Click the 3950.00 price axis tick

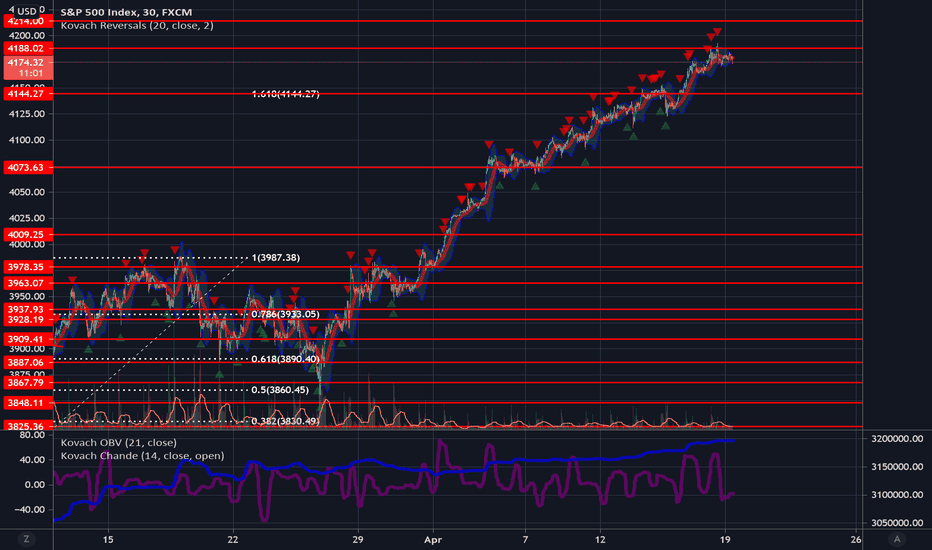coord(27,296)
